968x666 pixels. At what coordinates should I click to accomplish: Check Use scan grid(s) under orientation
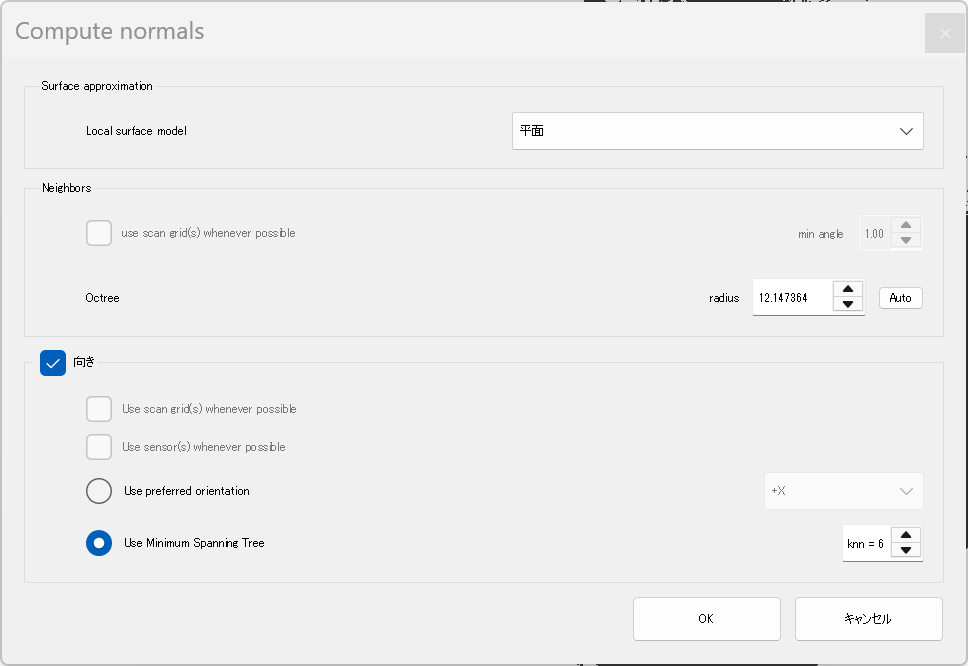(99, 409)
